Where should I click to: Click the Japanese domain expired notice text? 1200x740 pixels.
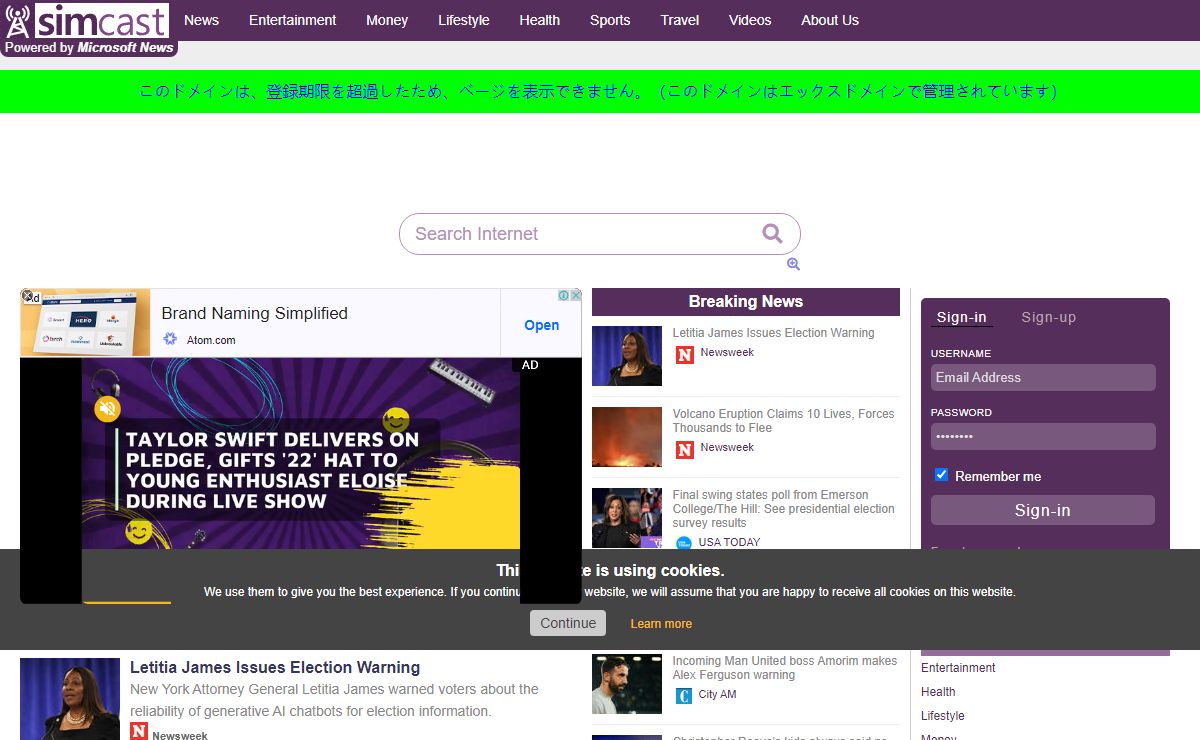click(598, 91)
